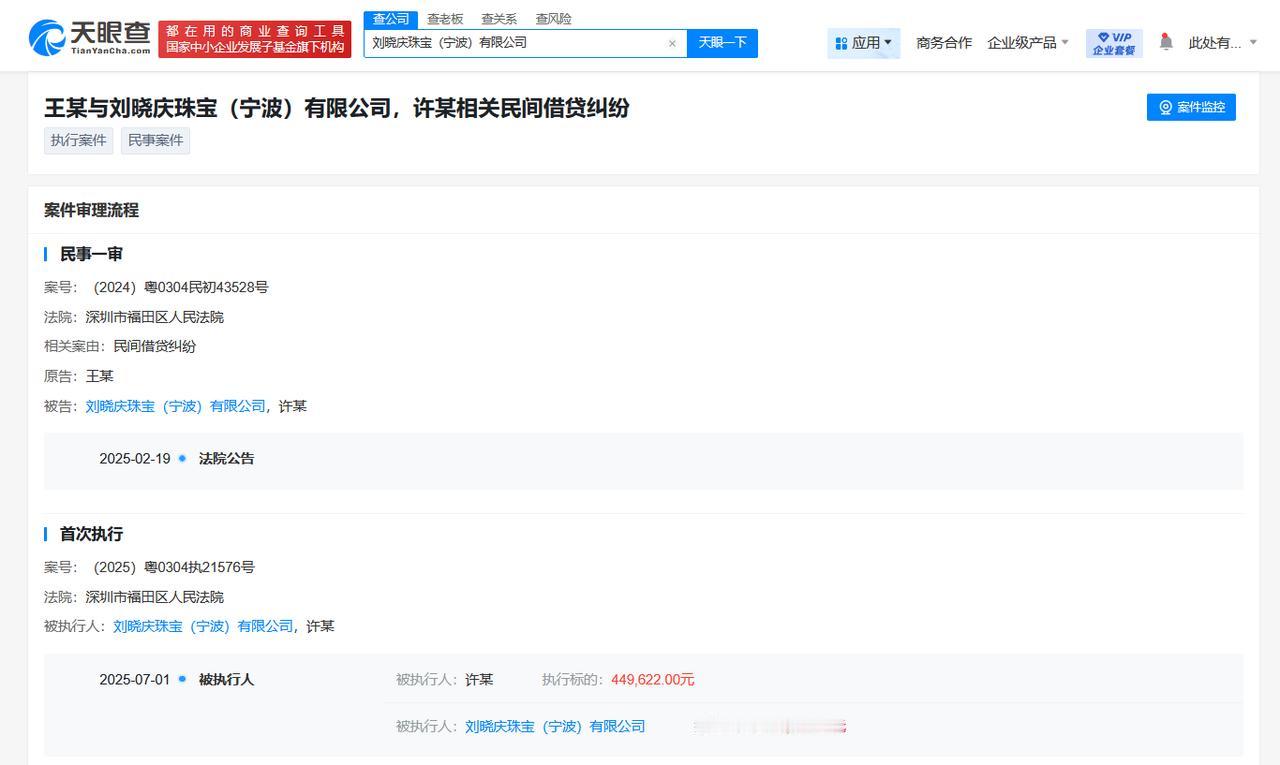Click the 首次执行 section heading
The image size is (1280, 765).
pyautogui.click(x=91, y=534)
